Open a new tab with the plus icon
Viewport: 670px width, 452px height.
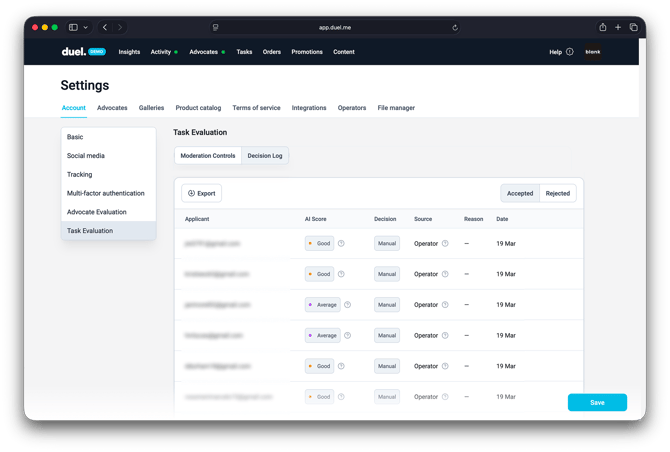tap(618, 27)
